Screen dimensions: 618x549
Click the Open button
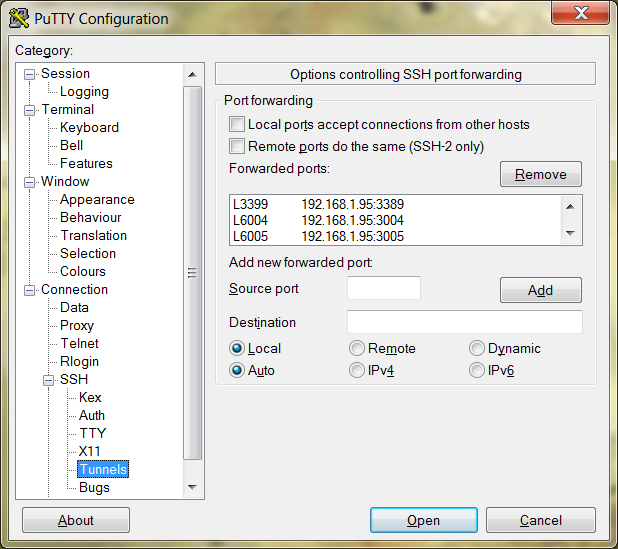(424, 520)
